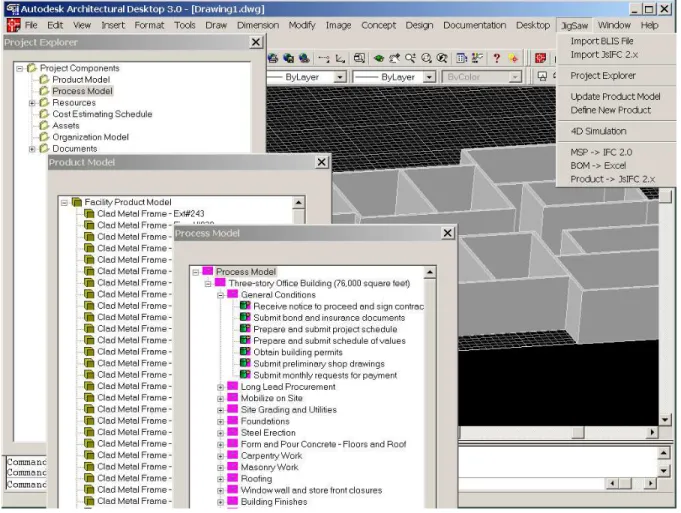Select Process Model in Project Explorer tree
The height and width of the screenshot is (513, 681).
(x=82, y=91)
